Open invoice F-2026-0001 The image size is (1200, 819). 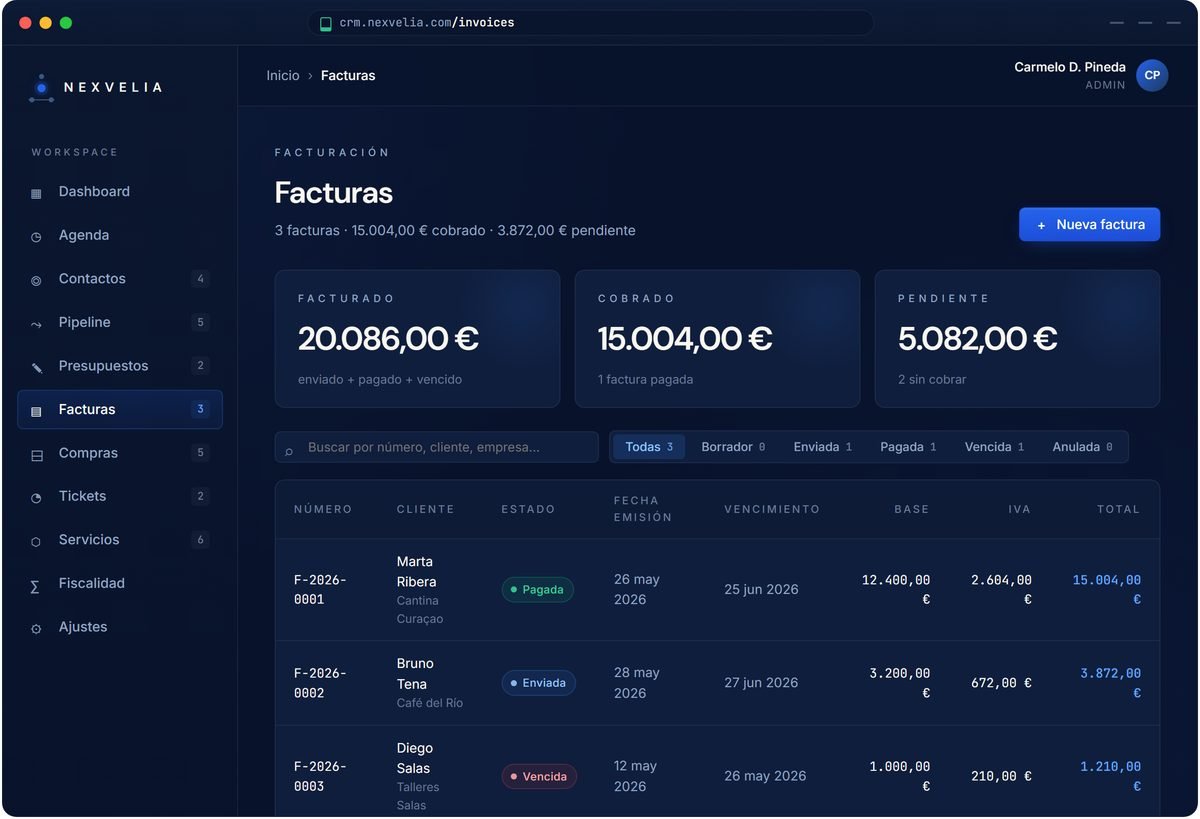[x=320, y=590]
